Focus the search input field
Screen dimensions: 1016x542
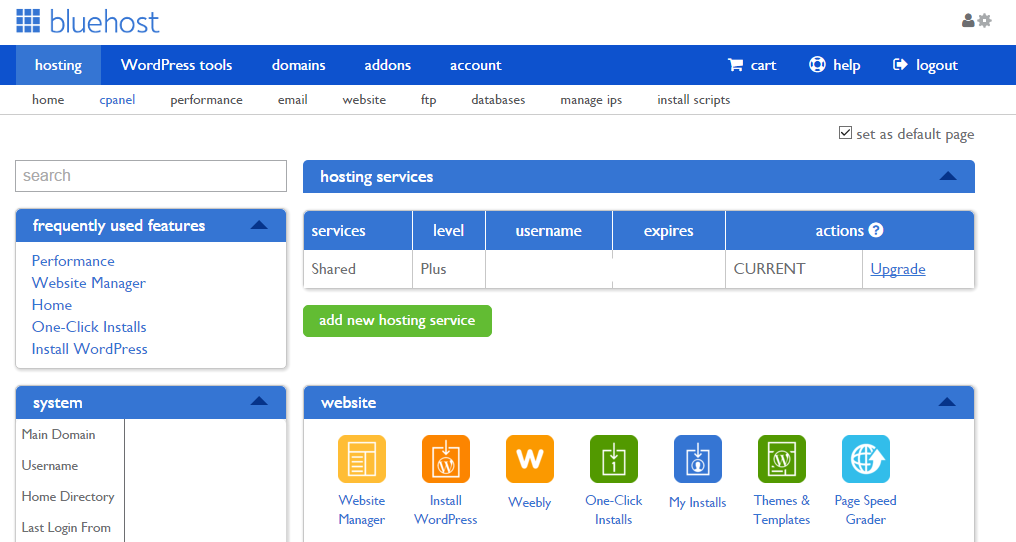tap(151, 176)
